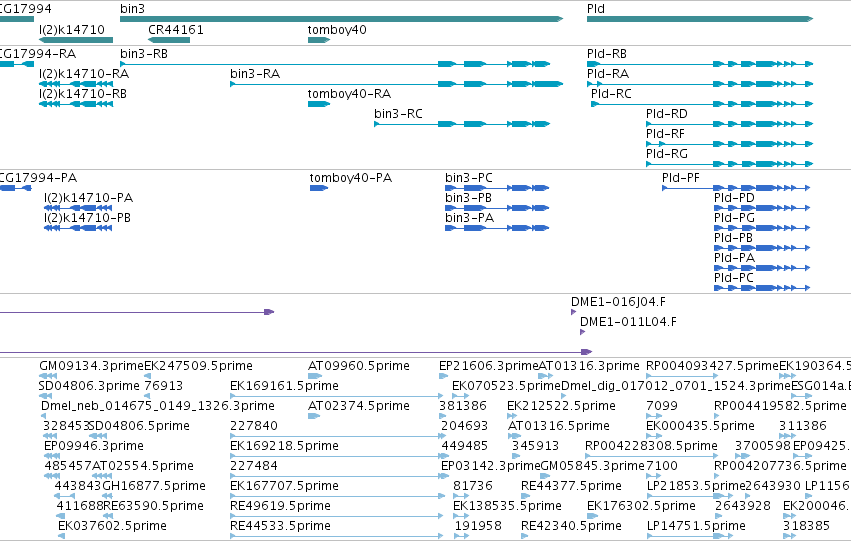
Task: Click EST GM09134.3prime
Action: coord(48,376)
